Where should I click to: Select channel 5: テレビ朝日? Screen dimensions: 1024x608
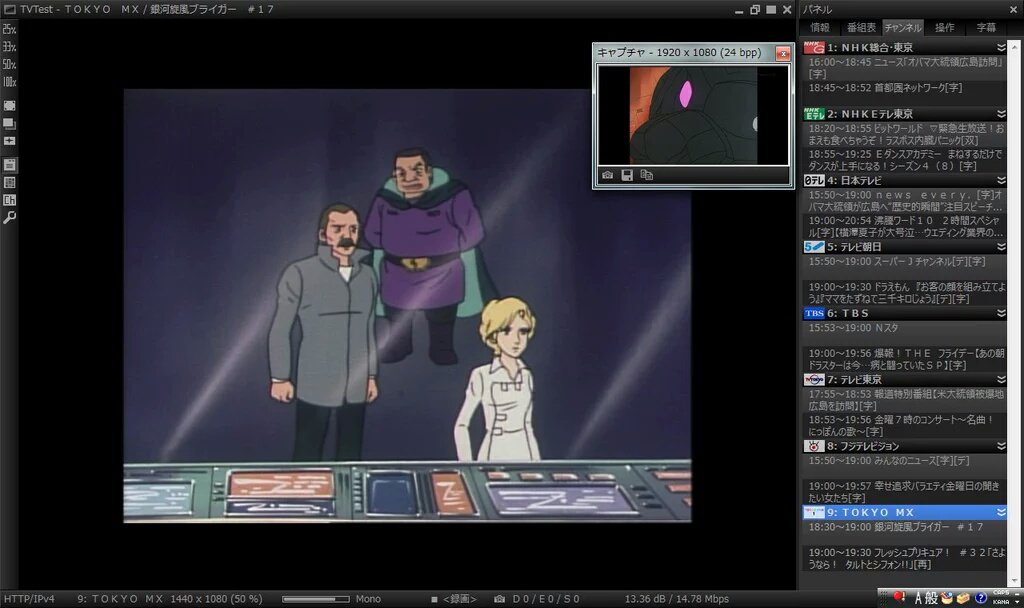click(x=904, y=247)
